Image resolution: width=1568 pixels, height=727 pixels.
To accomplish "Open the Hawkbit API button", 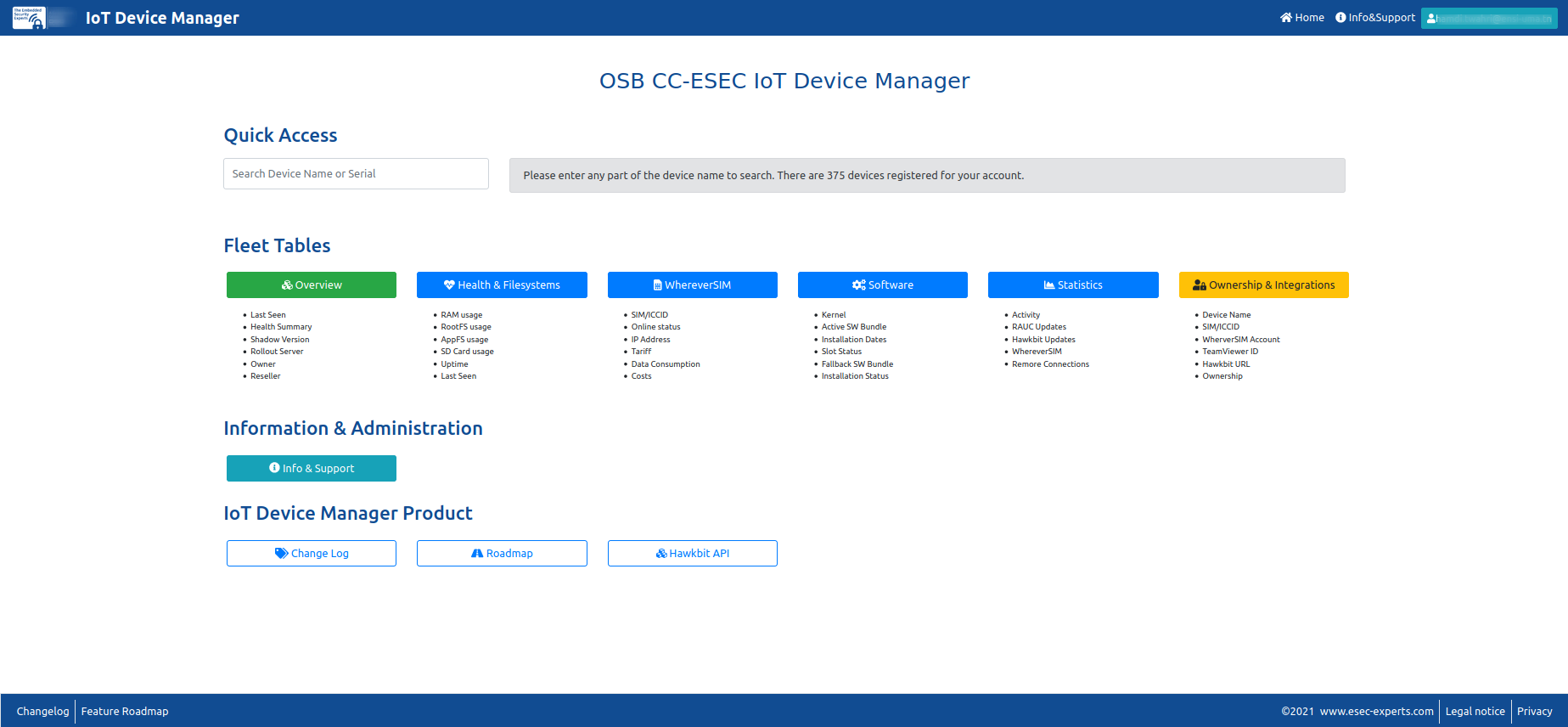I will 692,554.
